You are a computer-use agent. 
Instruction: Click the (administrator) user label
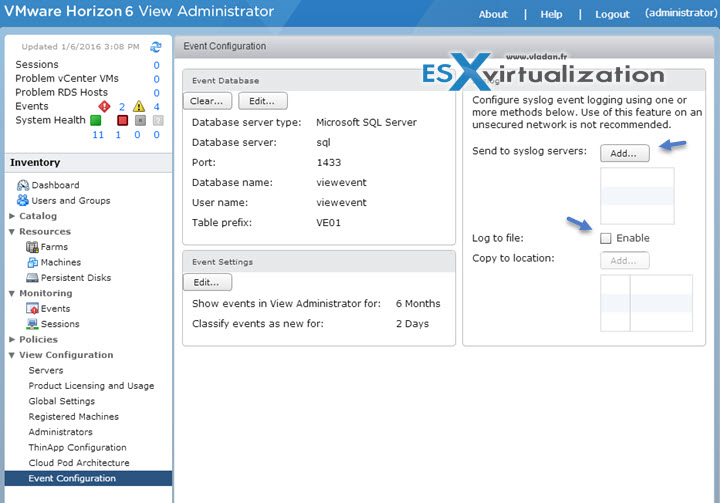[x=681, y=13]
